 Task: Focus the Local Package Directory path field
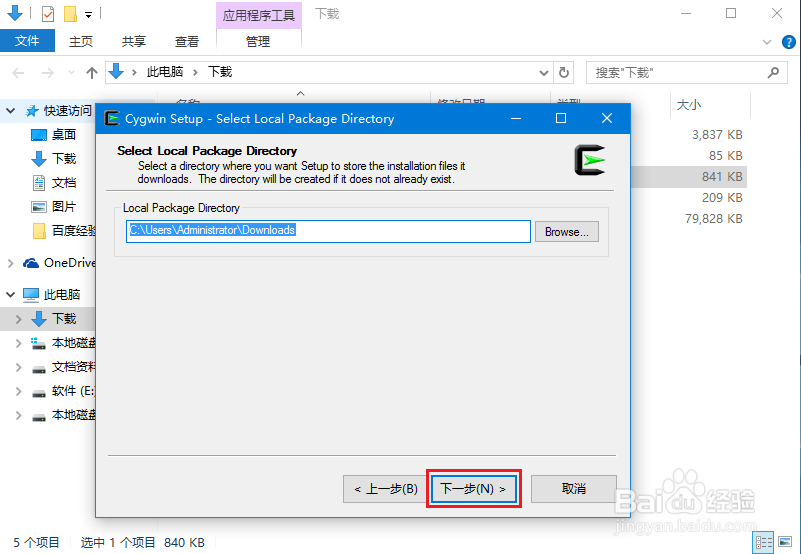(328, 231)
